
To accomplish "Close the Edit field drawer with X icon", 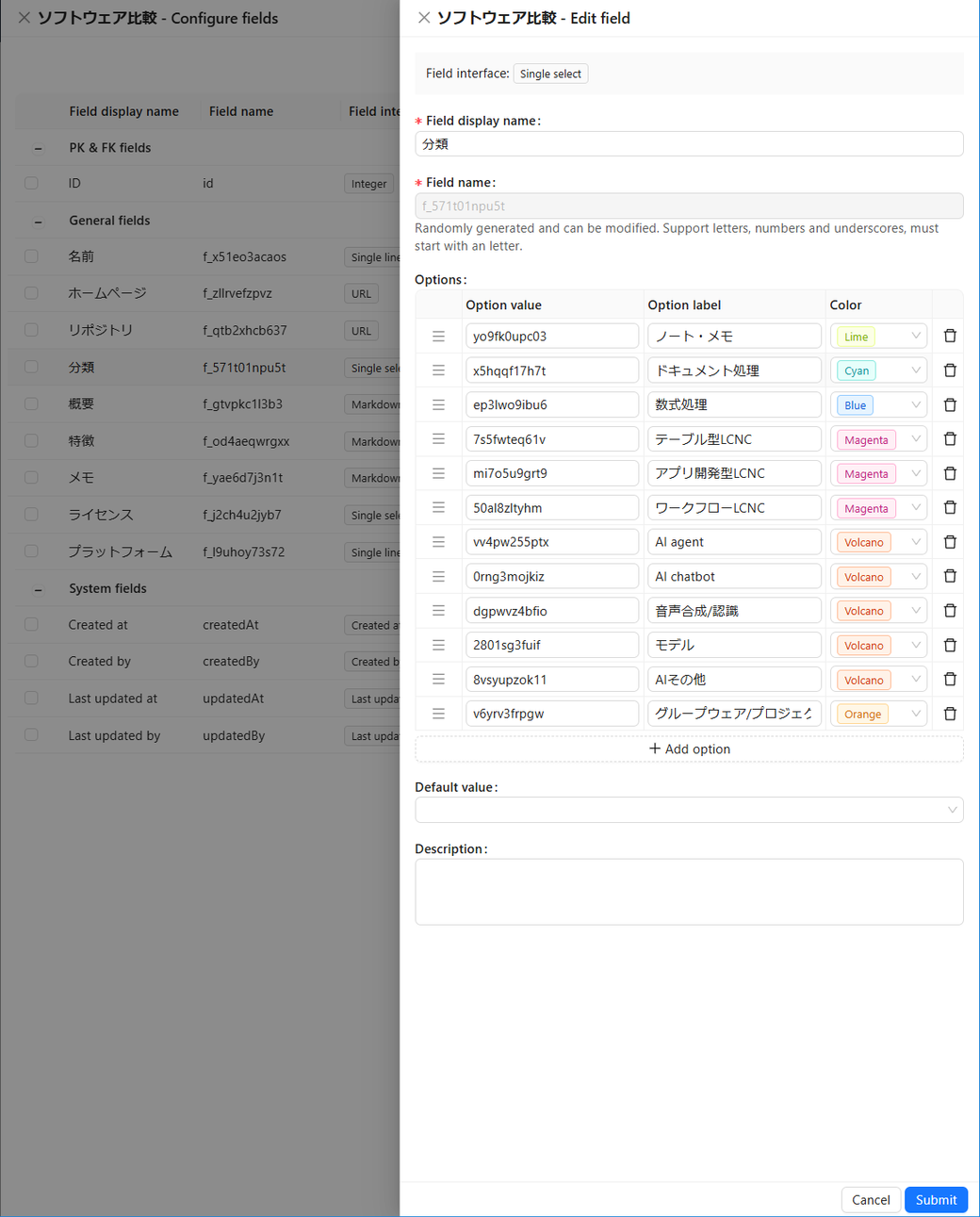I will click(424, 18).
